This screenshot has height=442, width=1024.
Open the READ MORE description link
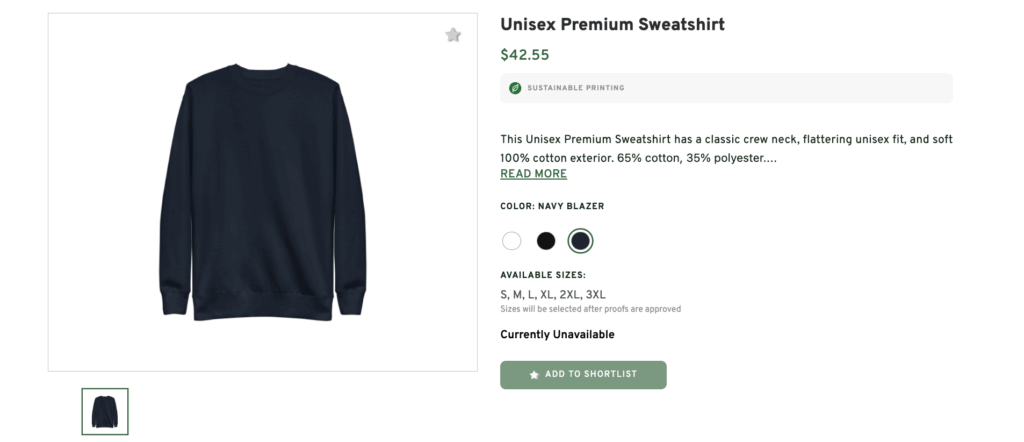tap(533, 174)
